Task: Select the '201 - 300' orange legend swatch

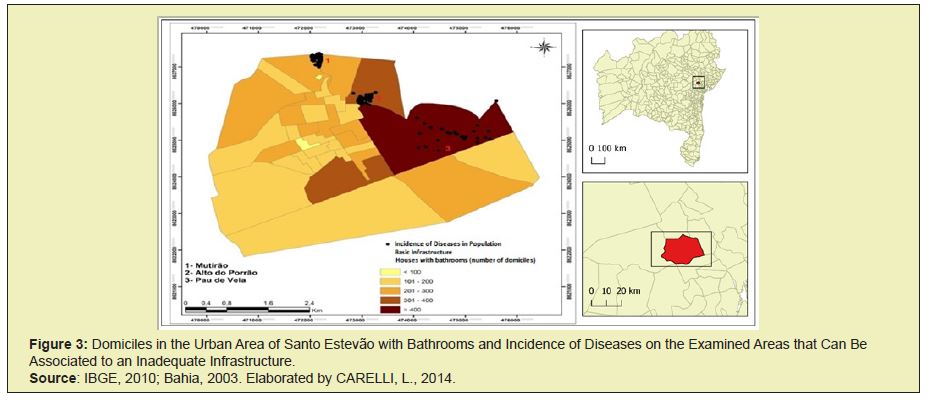Action: (392, 291)
